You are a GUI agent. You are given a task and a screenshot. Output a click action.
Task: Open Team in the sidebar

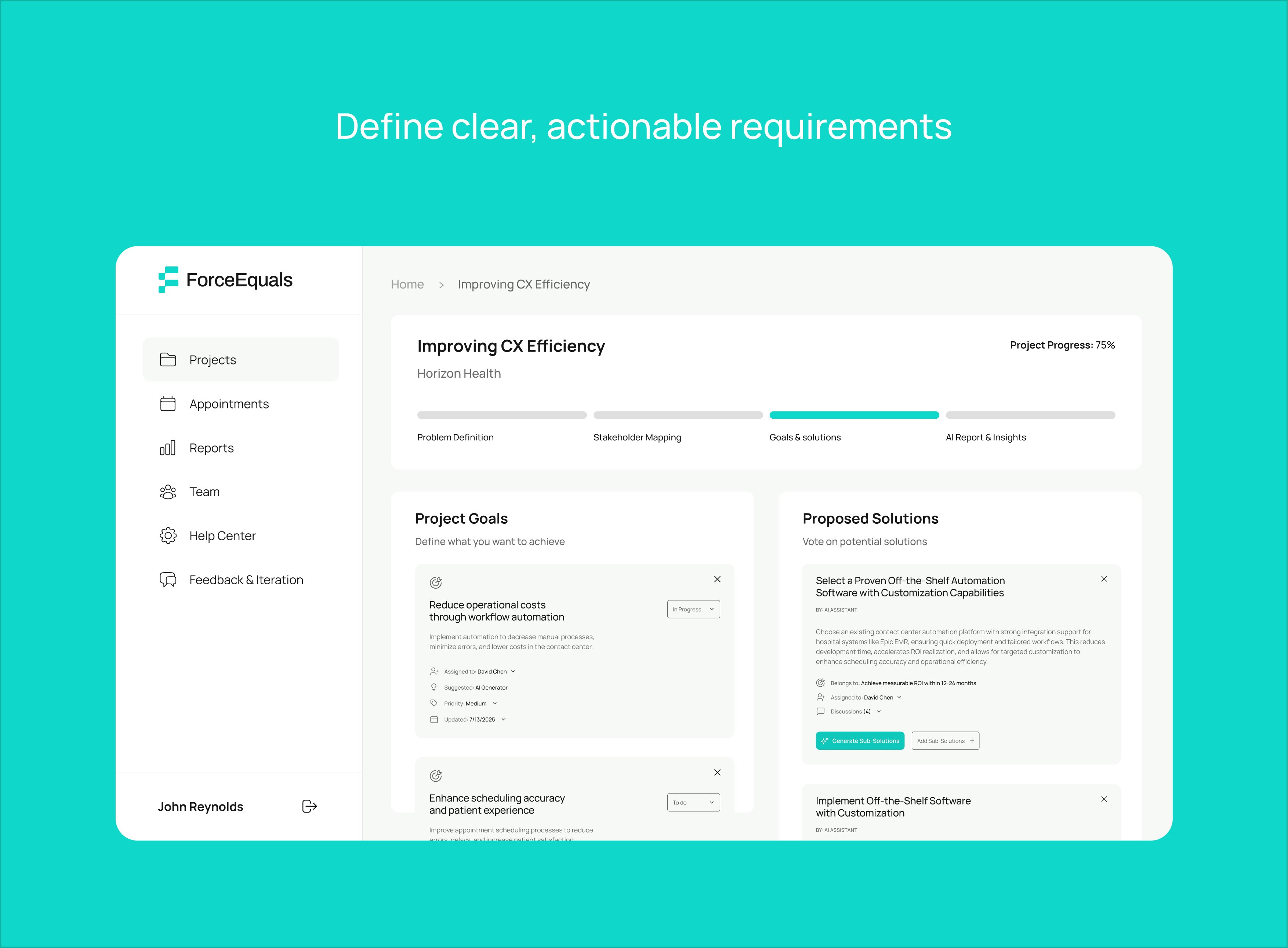[240, 492]
